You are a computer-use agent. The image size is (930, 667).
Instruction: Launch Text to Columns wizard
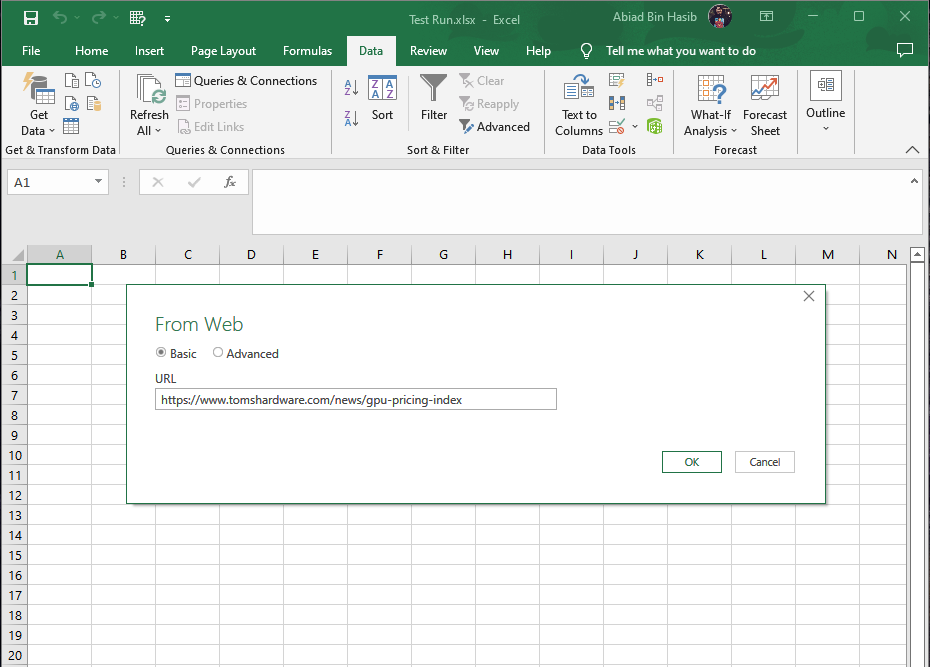pyautogui.click(x=579, y=106)
